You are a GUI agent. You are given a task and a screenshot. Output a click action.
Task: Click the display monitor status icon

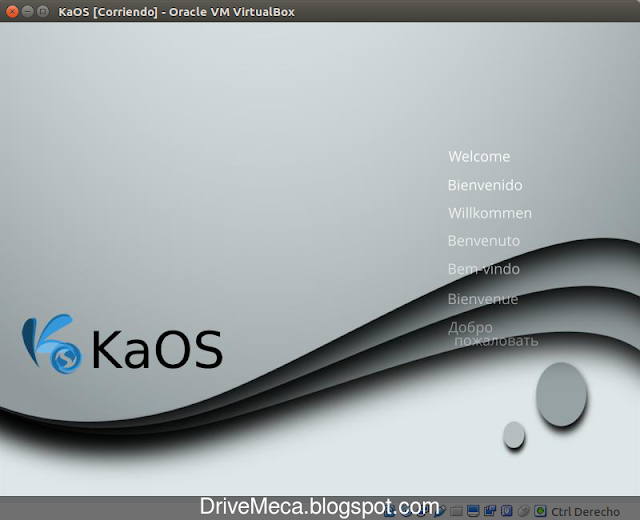tap(473, 510)
